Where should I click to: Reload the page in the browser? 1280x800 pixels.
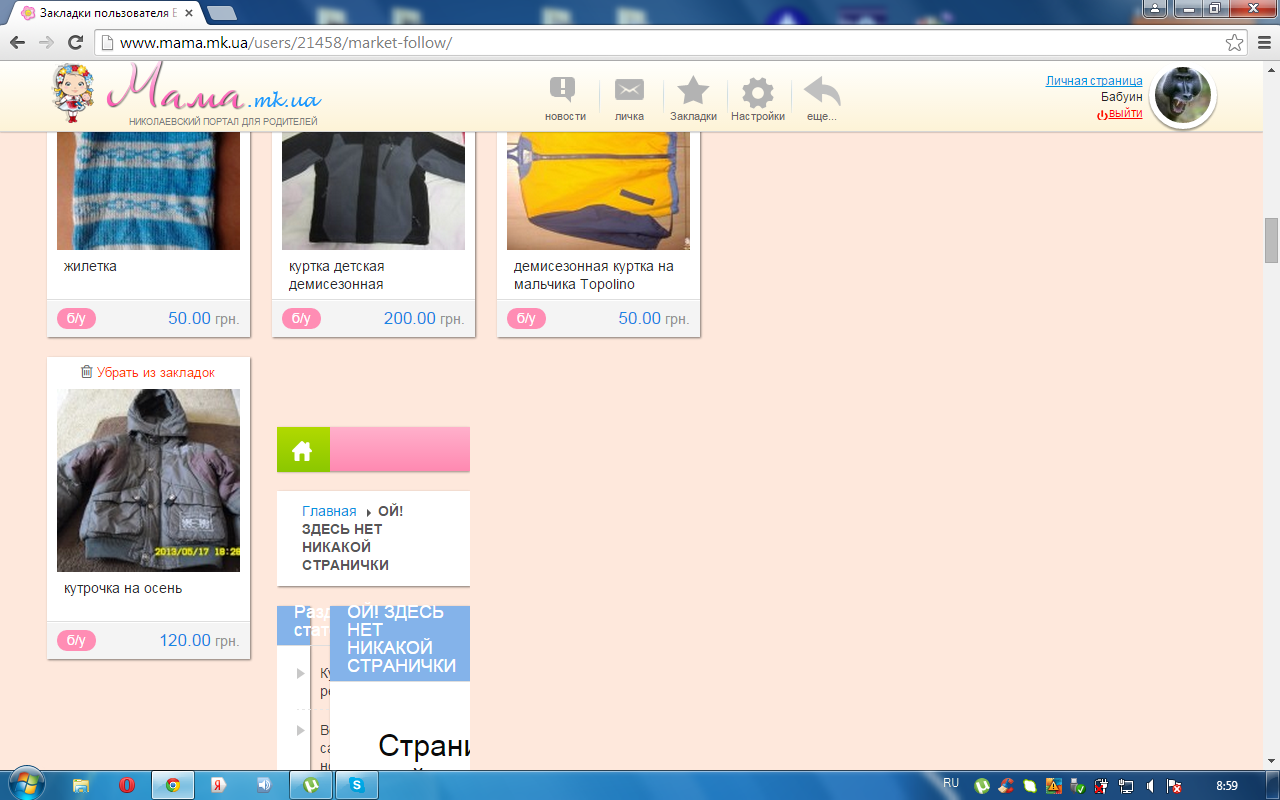pyautogui.click(x=75, y=43)
